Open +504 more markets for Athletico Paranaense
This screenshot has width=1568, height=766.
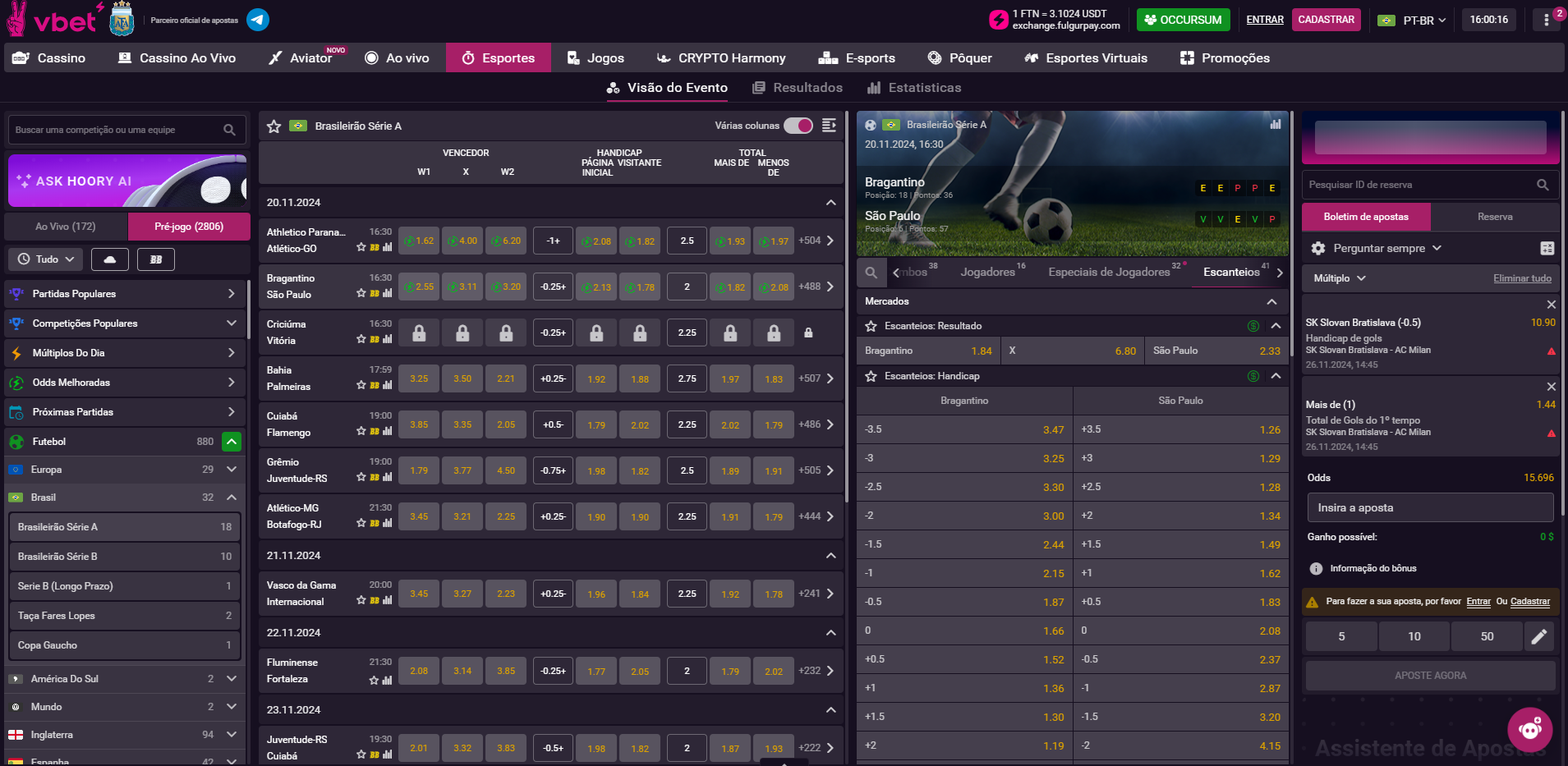pyautogui.click(x=816, y=241)
